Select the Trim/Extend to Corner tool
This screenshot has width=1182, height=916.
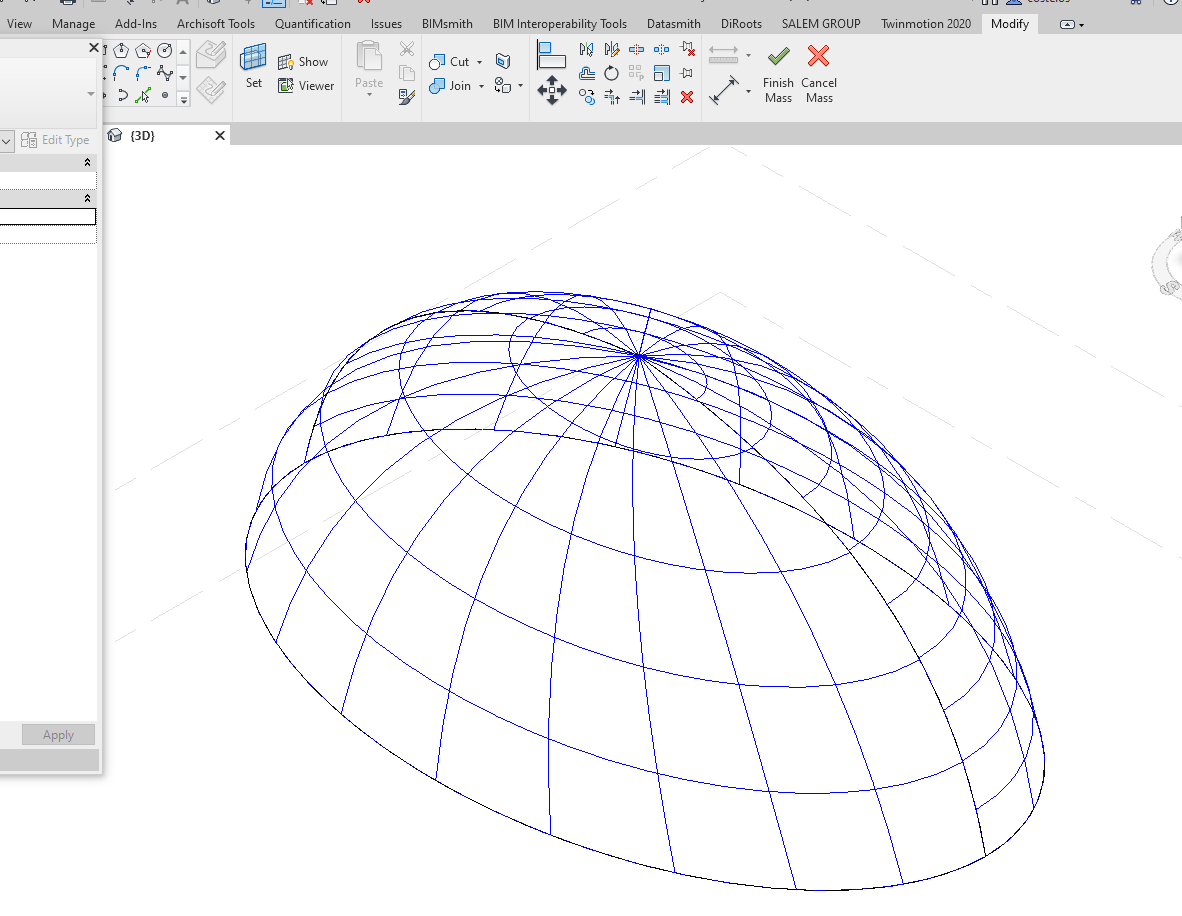(x=612, y=98)
